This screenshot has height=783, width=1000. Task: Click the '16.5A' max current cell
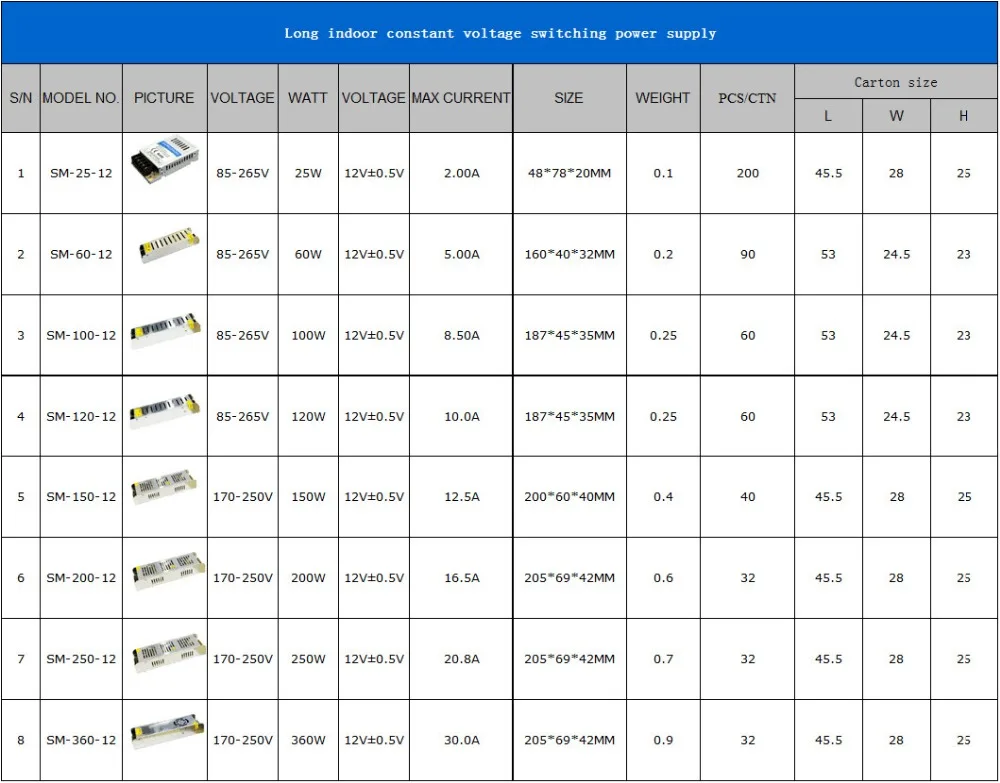pos(461,578)
